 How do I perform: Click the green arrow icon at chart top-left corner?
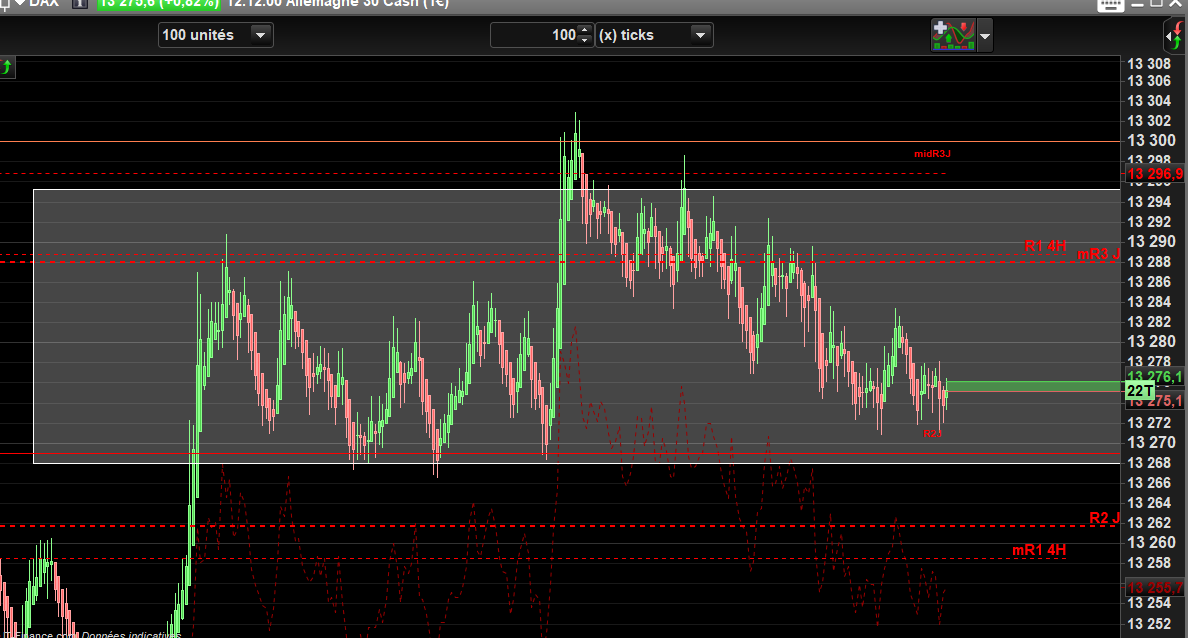(7, 67)
